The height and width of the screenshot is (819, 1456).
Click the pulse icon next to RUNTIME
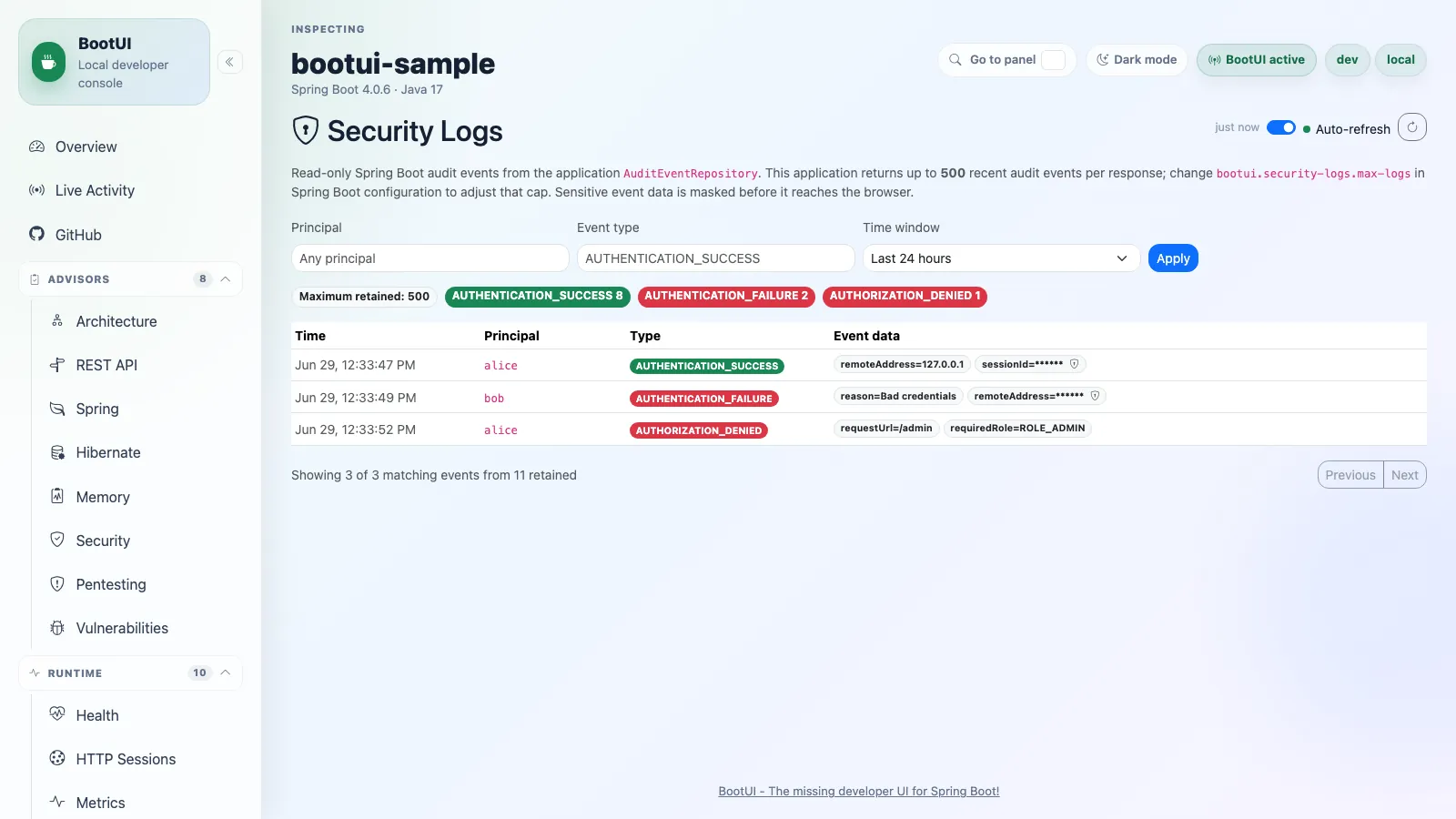pos(35,673)
